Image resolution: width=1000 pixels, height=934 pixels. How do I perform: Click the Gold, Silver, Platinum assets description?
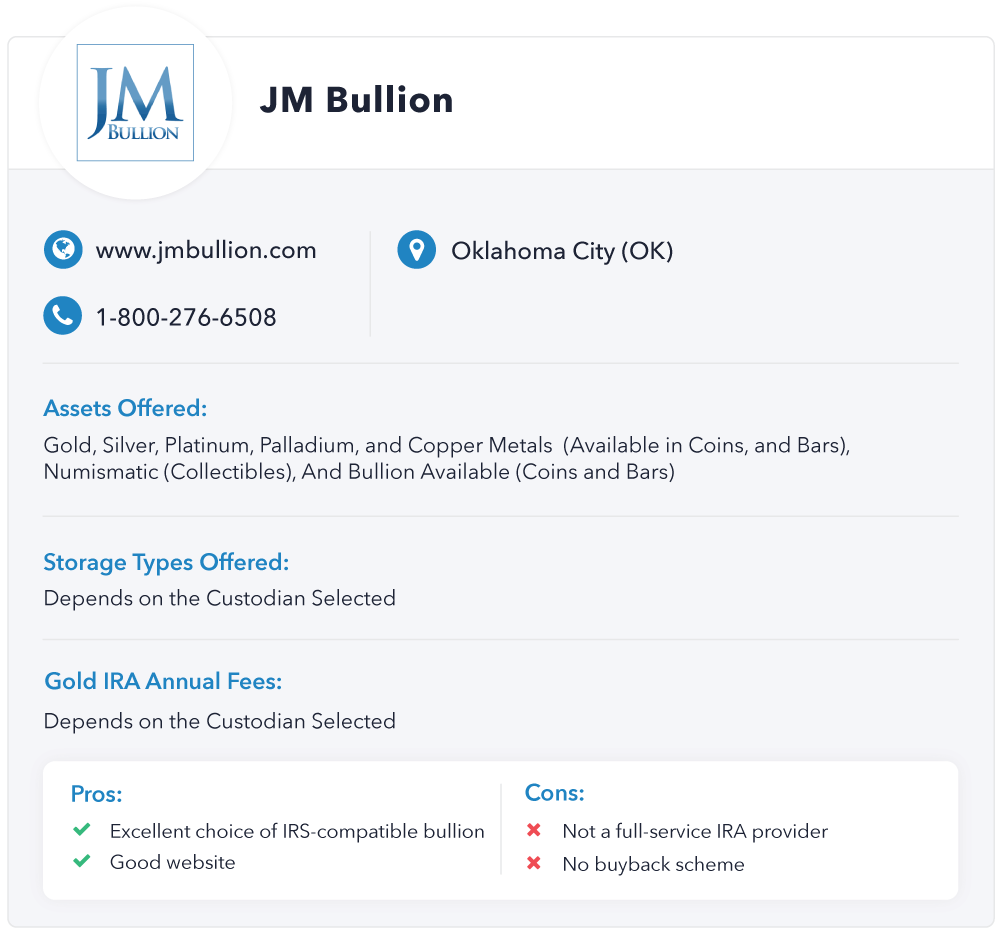click(447, 458)
